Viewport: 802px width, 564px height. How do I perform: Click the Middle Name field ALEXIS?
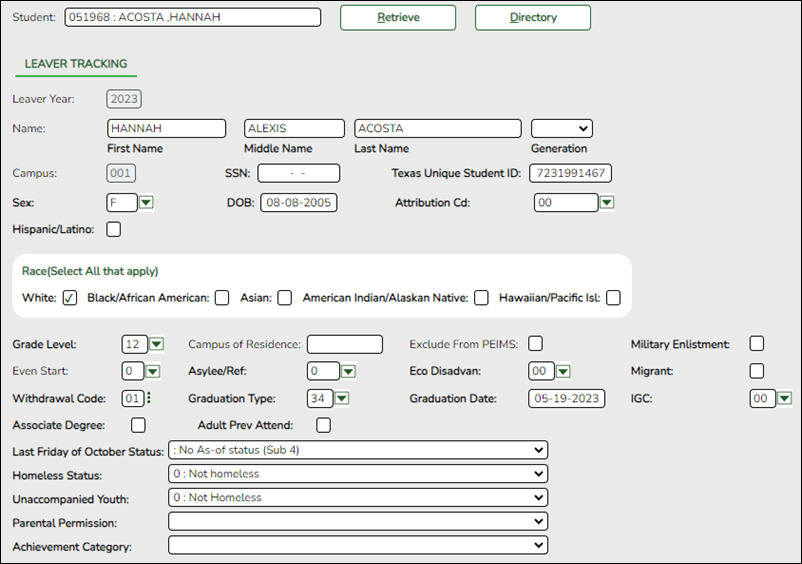[294, 128]
